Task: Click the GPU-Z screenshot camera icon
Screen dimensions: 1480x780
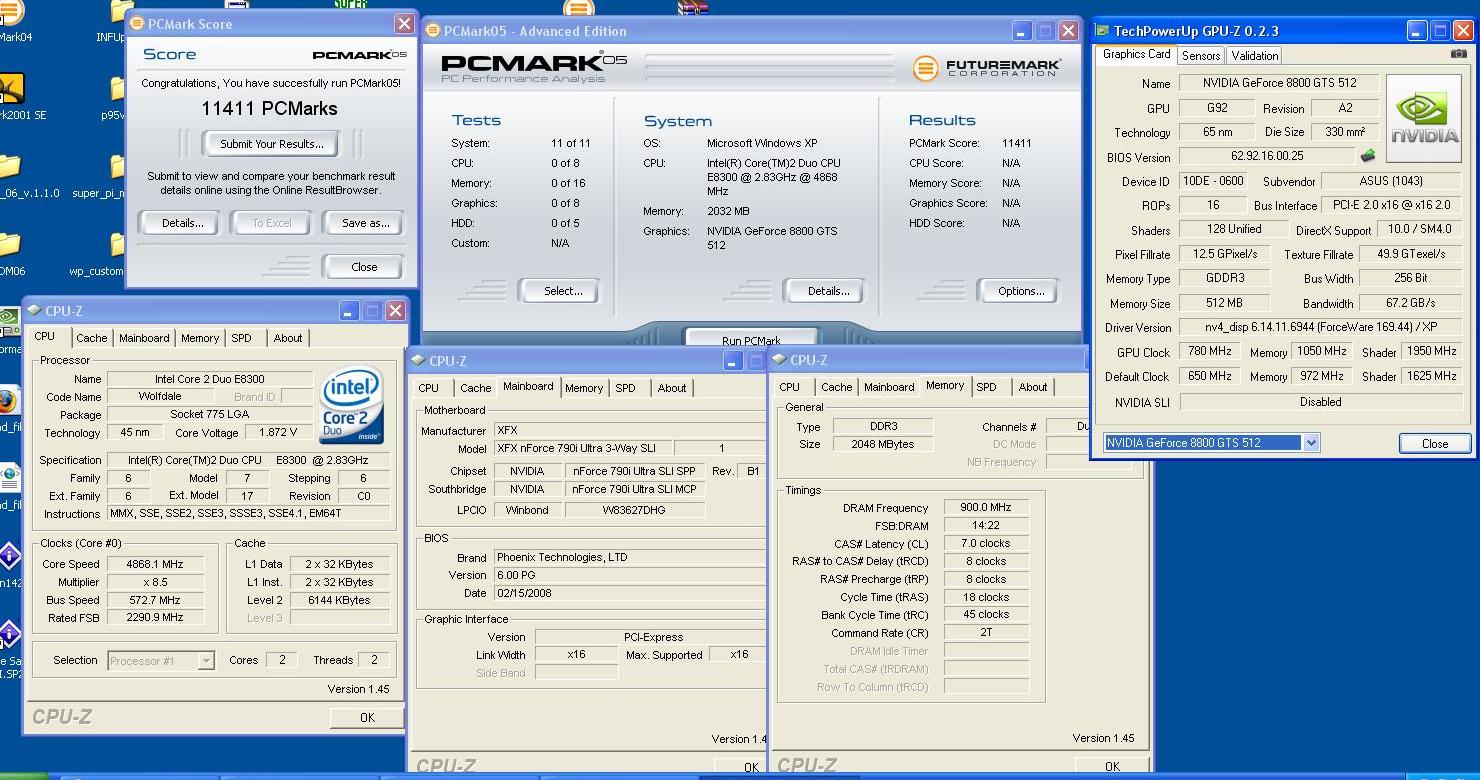Action: (x=1459, y=55)
